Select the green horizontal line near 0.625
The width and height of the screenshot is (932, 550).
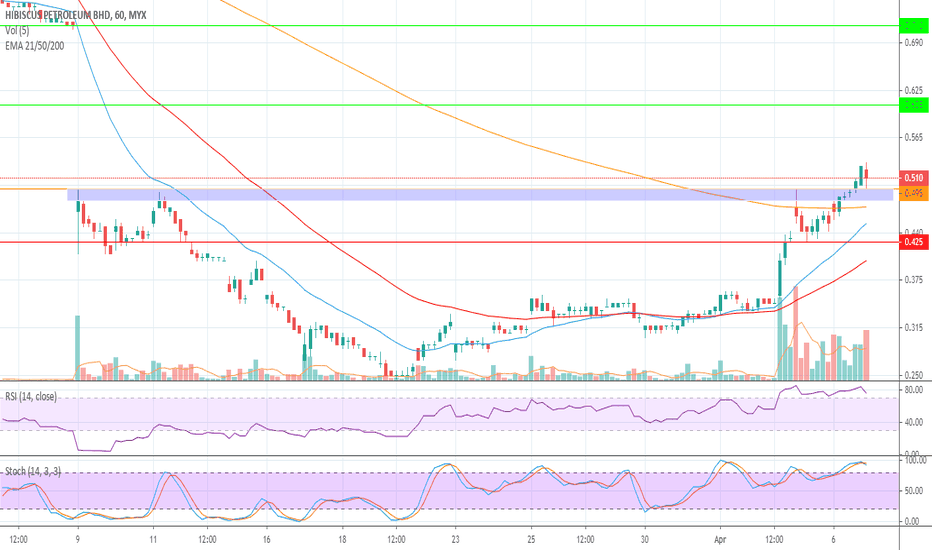(449, 105)
